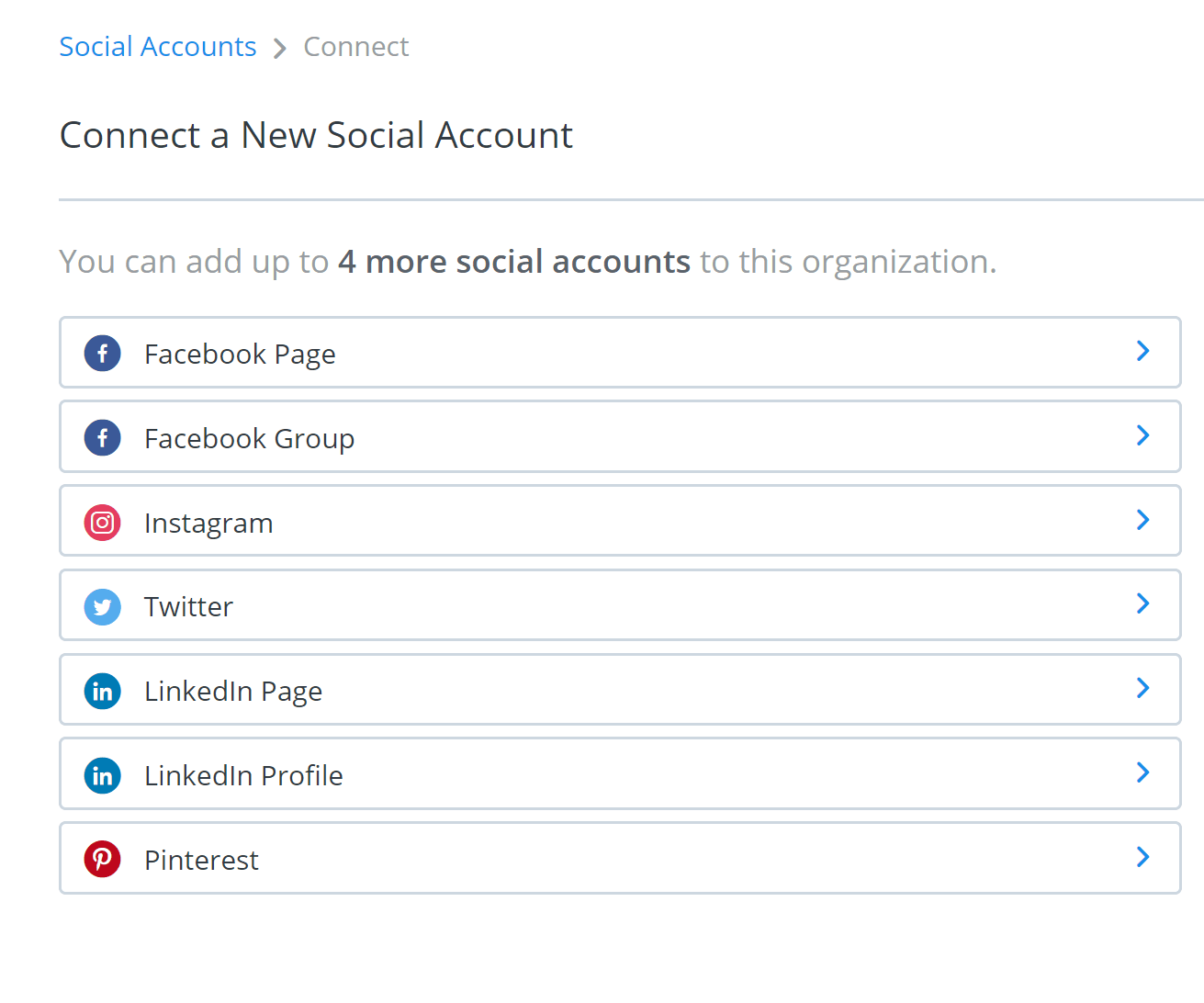The height and width of the screenshot is (1003, 1204).
Task: Click the LinkedIn Page logo icon
Action: (103, 691)
